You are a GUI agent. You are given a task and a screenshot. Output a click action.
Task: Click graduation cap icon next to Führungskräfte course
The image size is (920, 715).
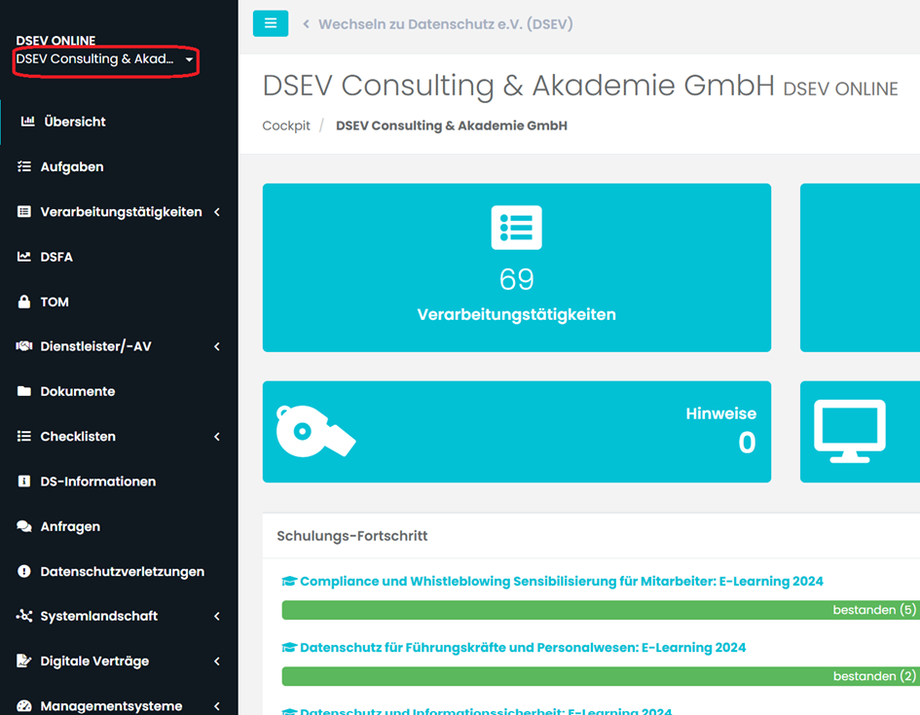[x=289, y=648]
